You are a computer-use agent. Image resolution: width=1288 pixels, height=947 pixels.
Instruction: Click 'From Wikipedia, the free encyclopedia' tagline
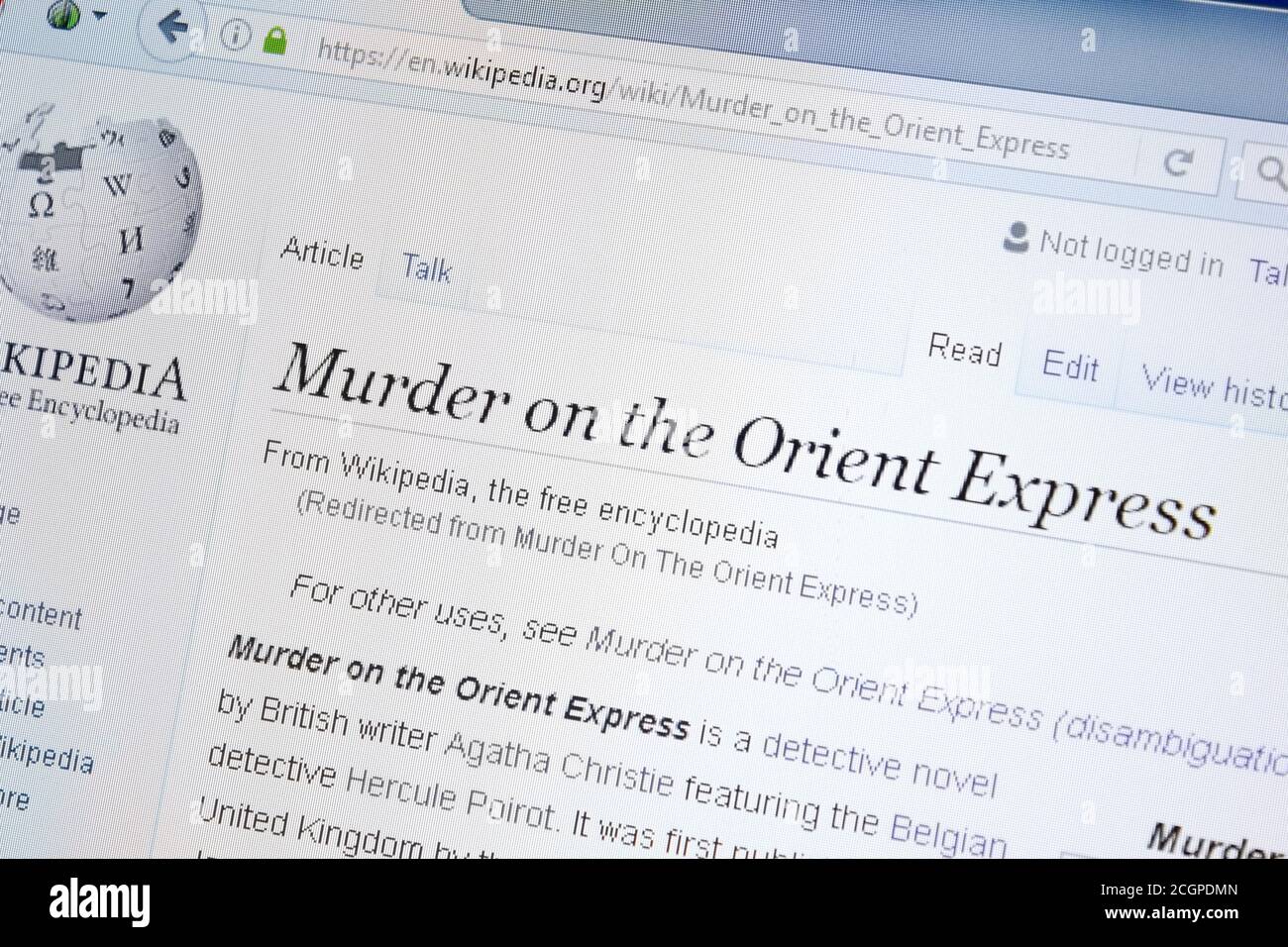point(520,494)
